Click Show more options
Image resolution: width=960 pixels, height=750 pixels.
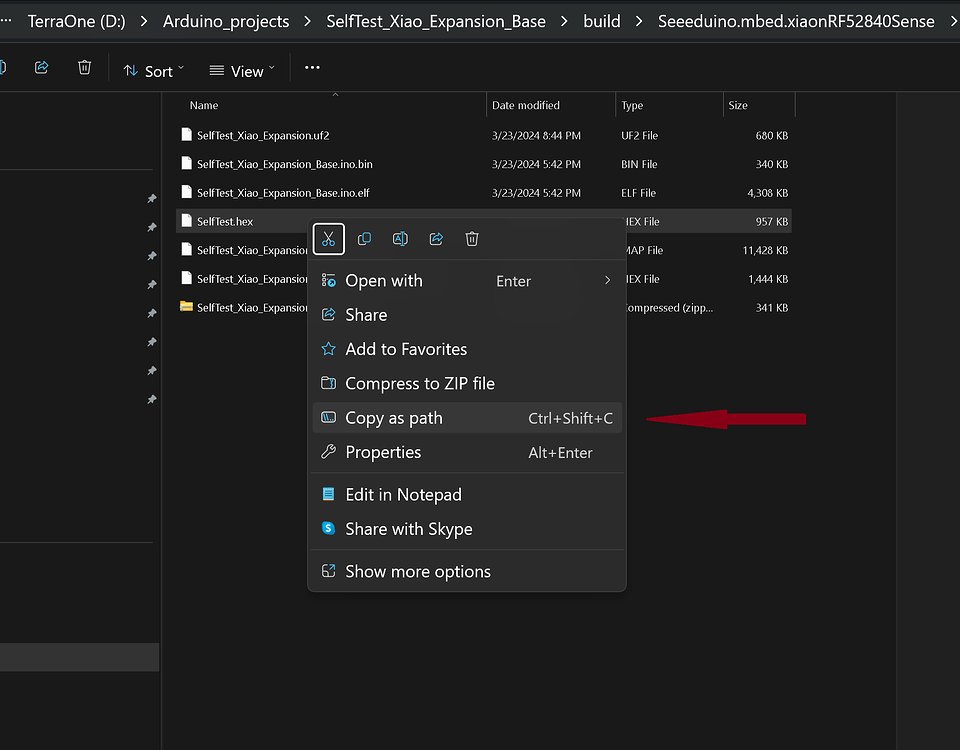[467, 571]
